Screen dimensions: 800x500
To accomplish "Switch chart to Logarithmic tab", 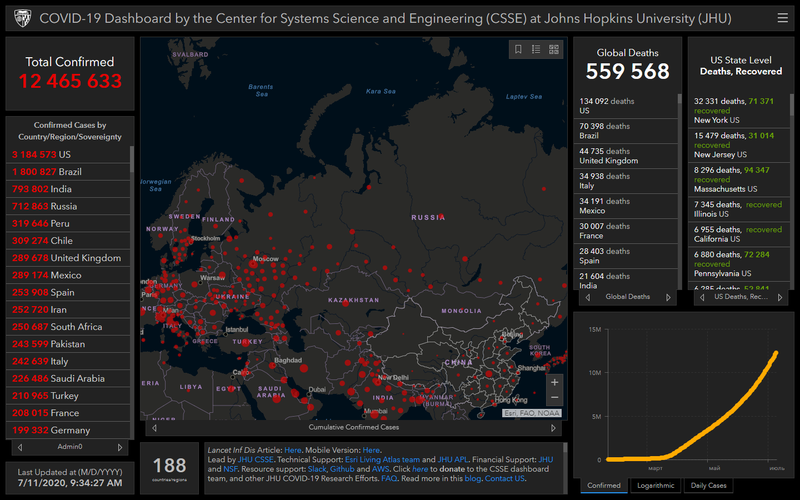I will click(657, 486).
